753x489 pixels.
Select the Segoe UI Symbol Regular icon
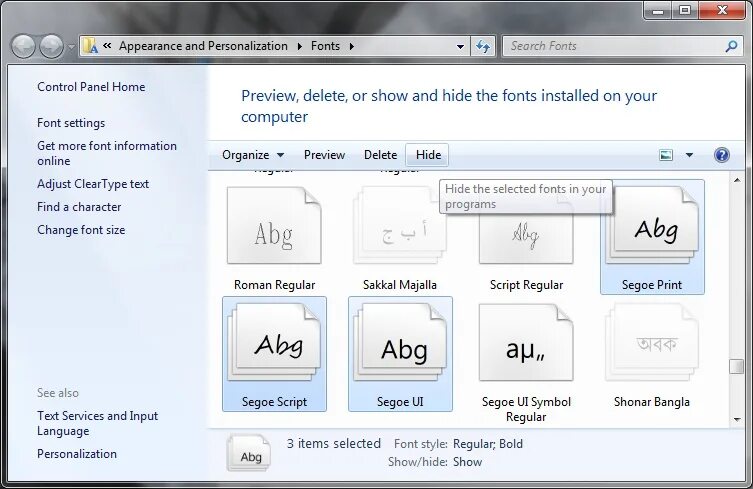[526, 342]
